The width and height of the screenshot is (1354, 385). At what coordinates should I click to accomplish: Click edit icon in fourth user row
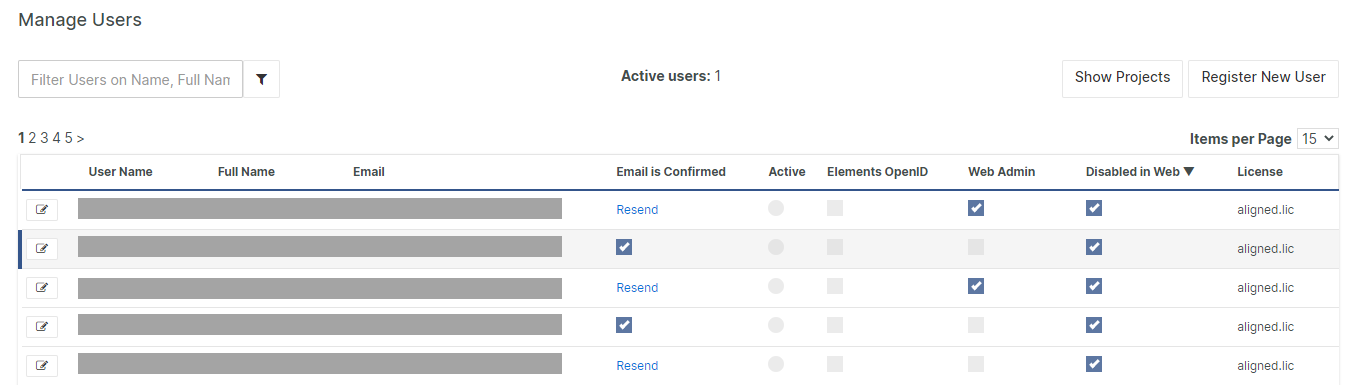[42, 326]
